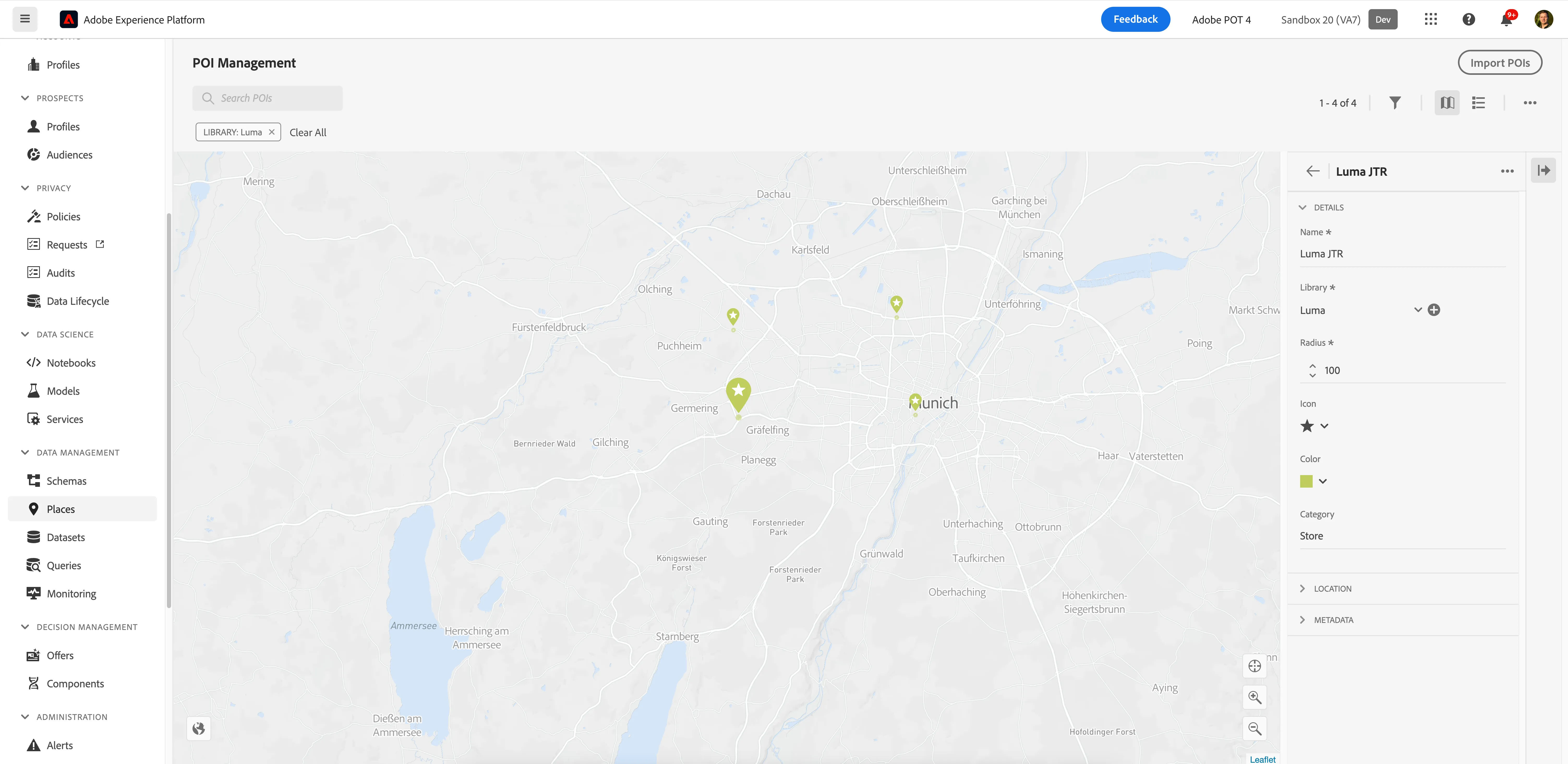Screen dimensions: 1568x764
Task: Open the Library dropdown showing Luma
Action: [1360, 310]
